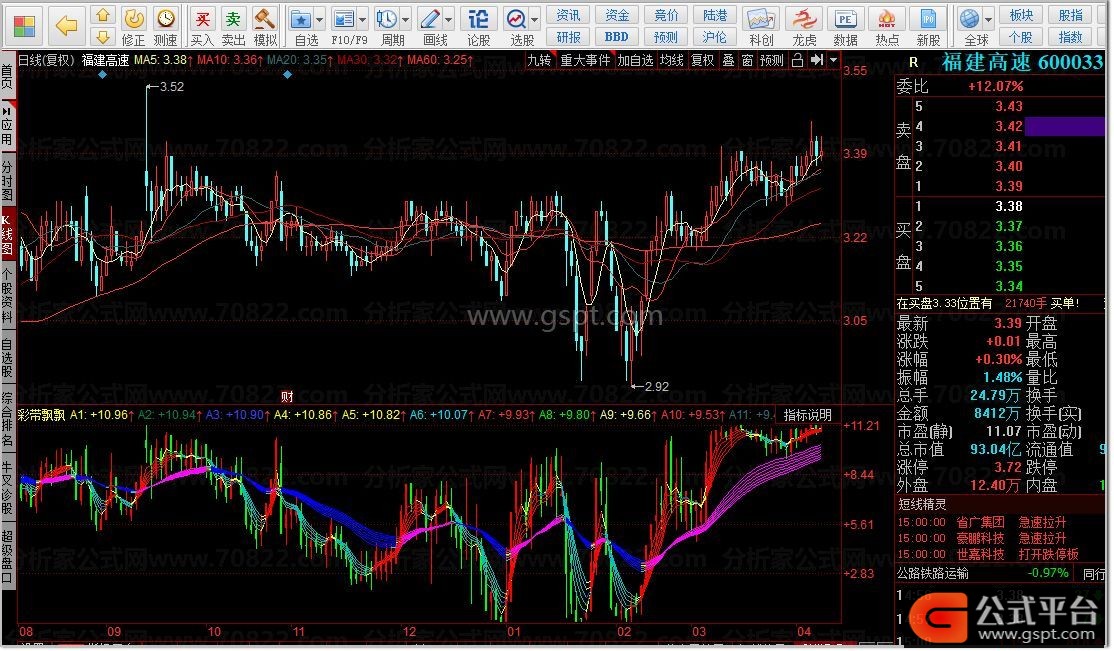The image size is (1114, 651).
Task: Switch to the 首页 sidebar tab
Action: 7,76
